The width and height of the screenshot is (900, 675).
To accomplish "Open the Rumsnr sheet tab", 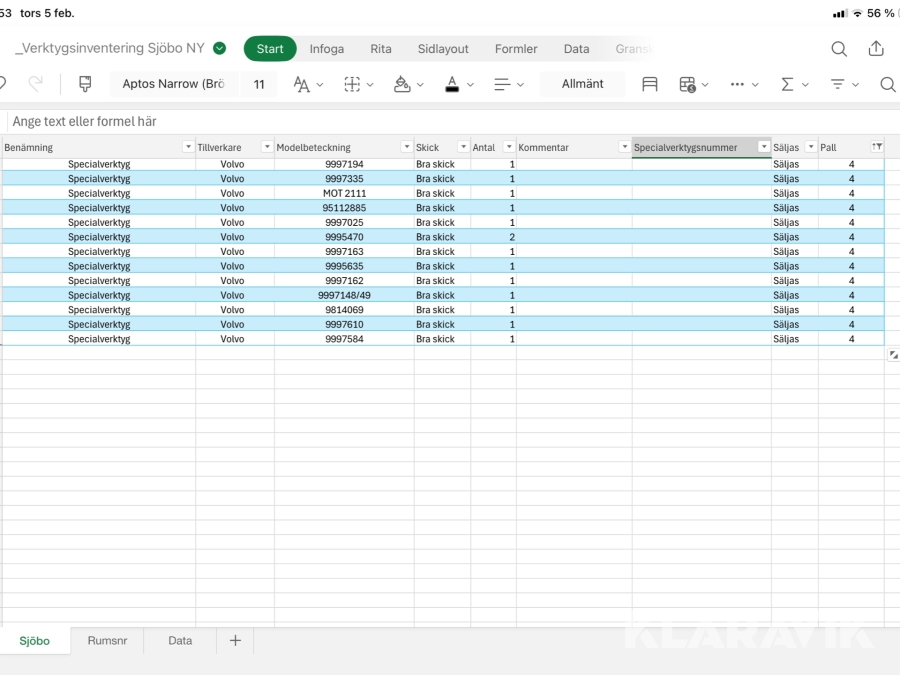I will 107,641.
